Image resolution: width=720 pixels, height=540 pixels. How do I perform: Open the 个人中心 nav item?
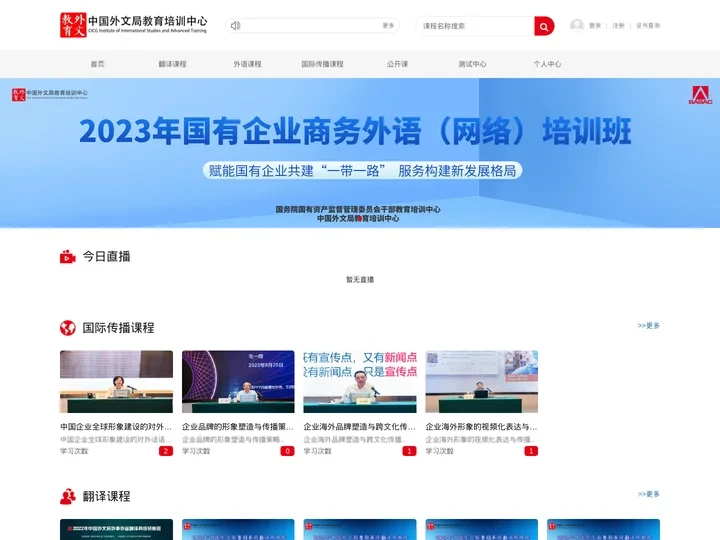tap(547, 64)
